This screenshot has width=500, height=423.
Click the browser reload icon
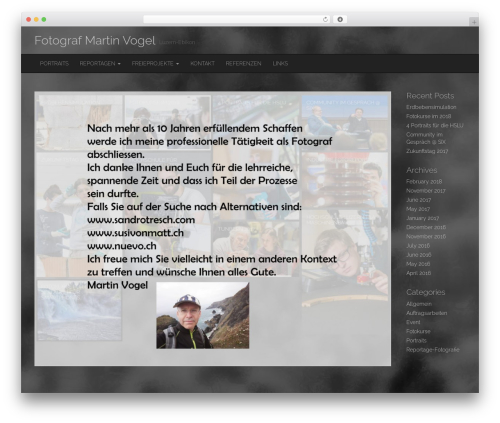325,20
